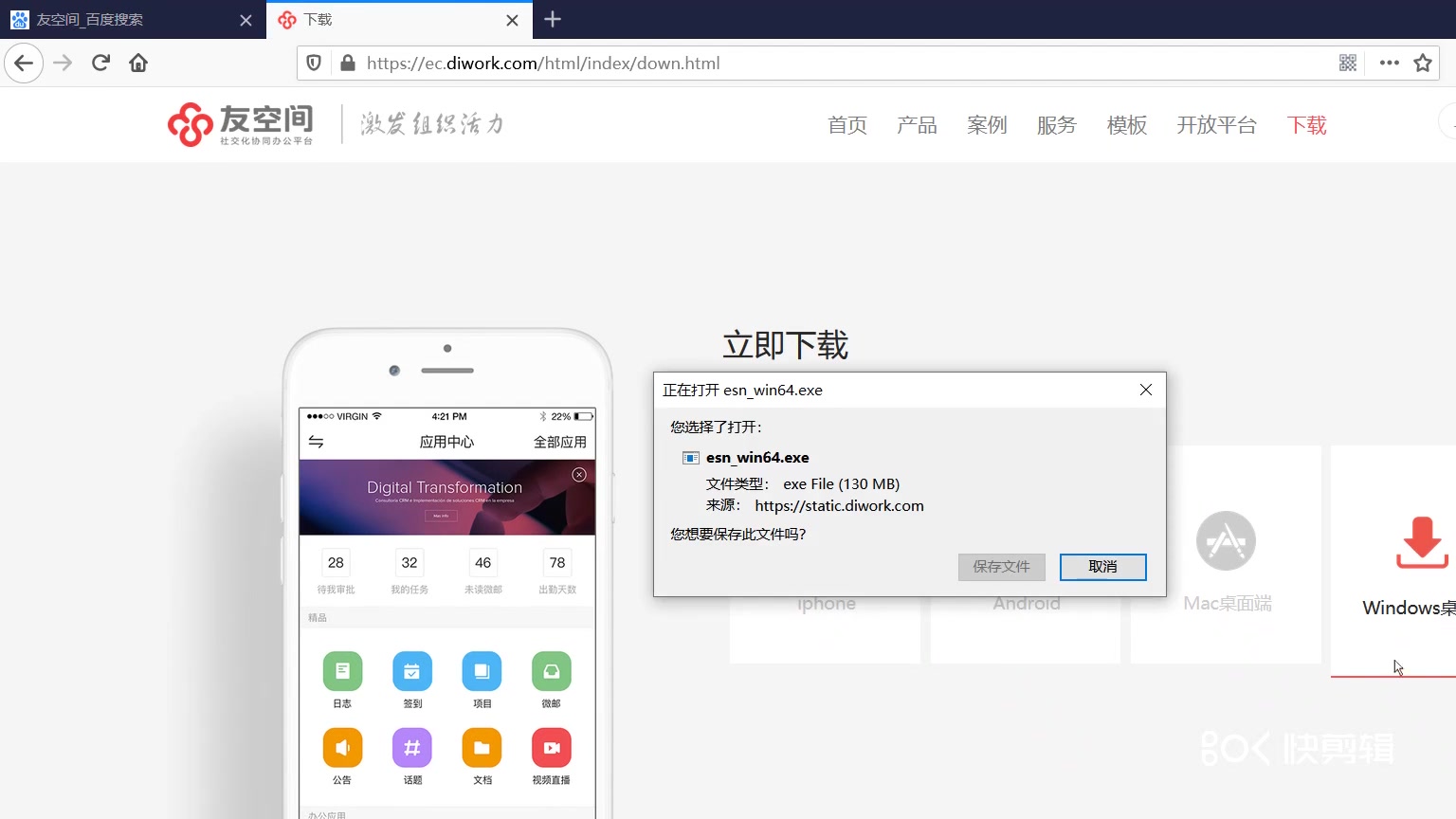Click the 友空间 logo
Image resolution: width=1456 pixels, height=819 pixels.
(240, 124)
